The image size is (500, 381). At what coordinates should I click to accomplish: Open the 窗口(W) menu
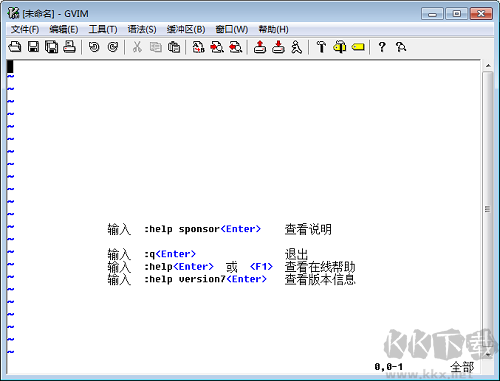coord(232,29)
